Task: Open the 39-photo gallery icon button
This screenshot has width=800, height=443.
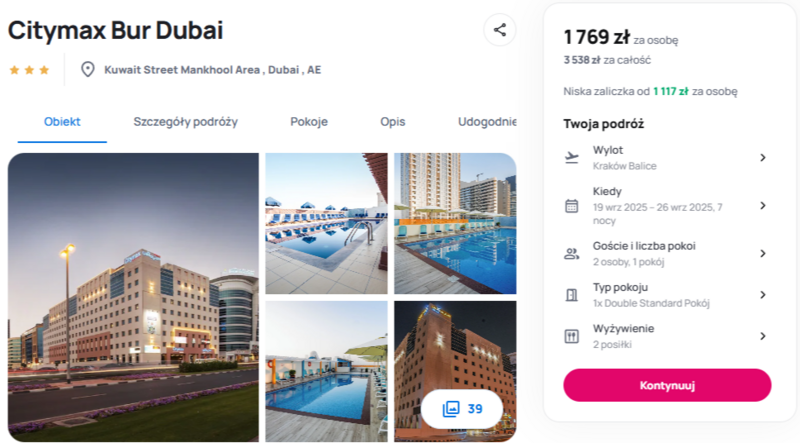Action: click(x=462, y=409)
